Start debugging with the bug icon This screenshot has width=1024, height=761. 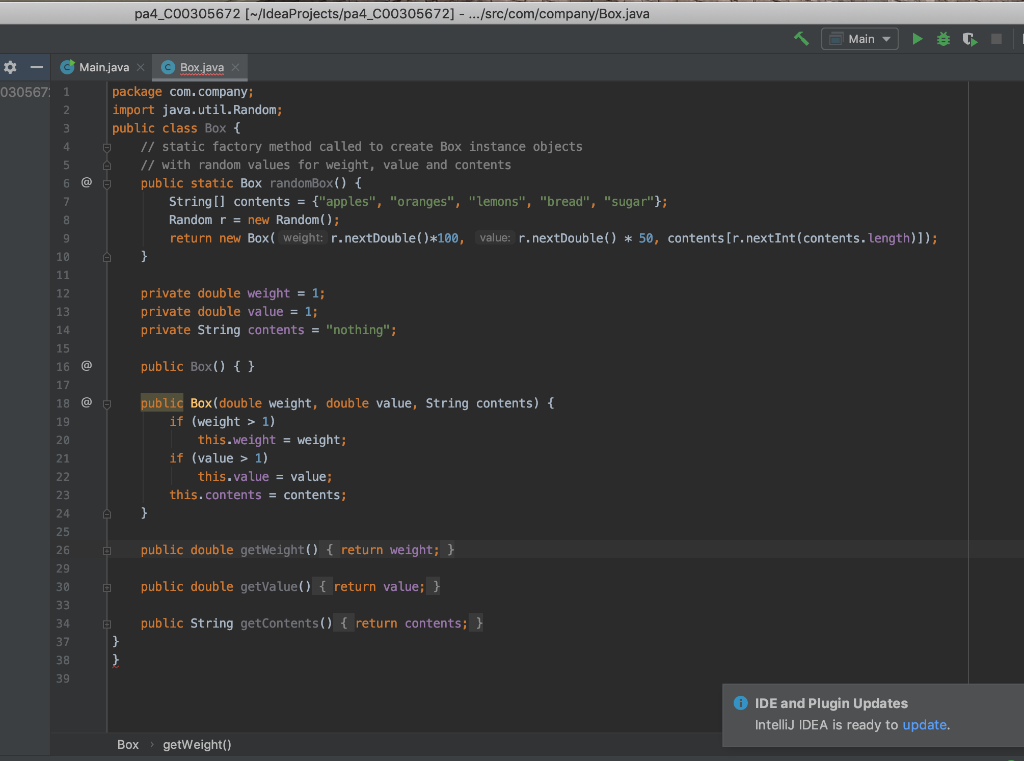coord(943,39)
